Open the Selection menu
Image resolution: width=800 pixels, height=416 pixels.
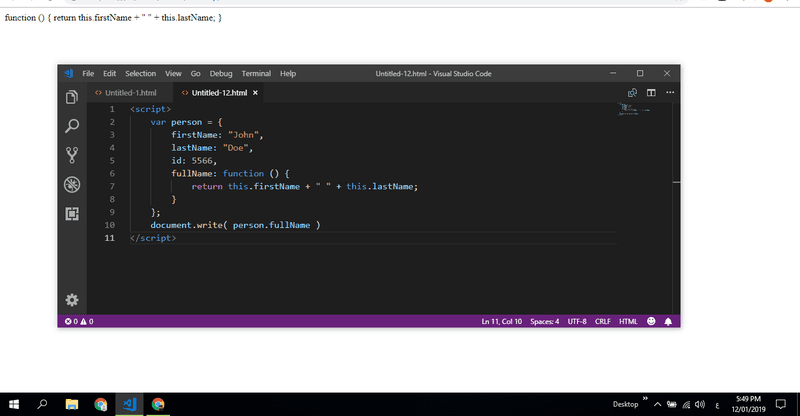[x=140, y=74]
